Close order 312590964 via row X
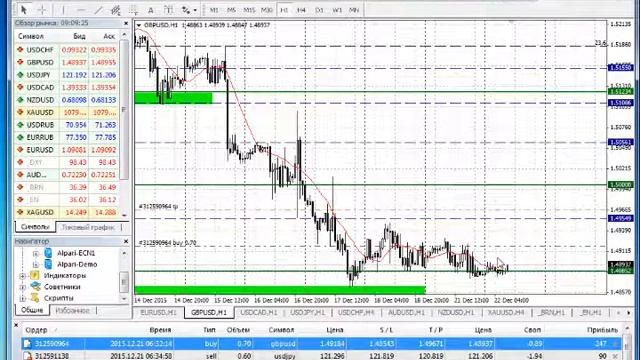Viewport: 640px width, 360px height. (616, 344)
